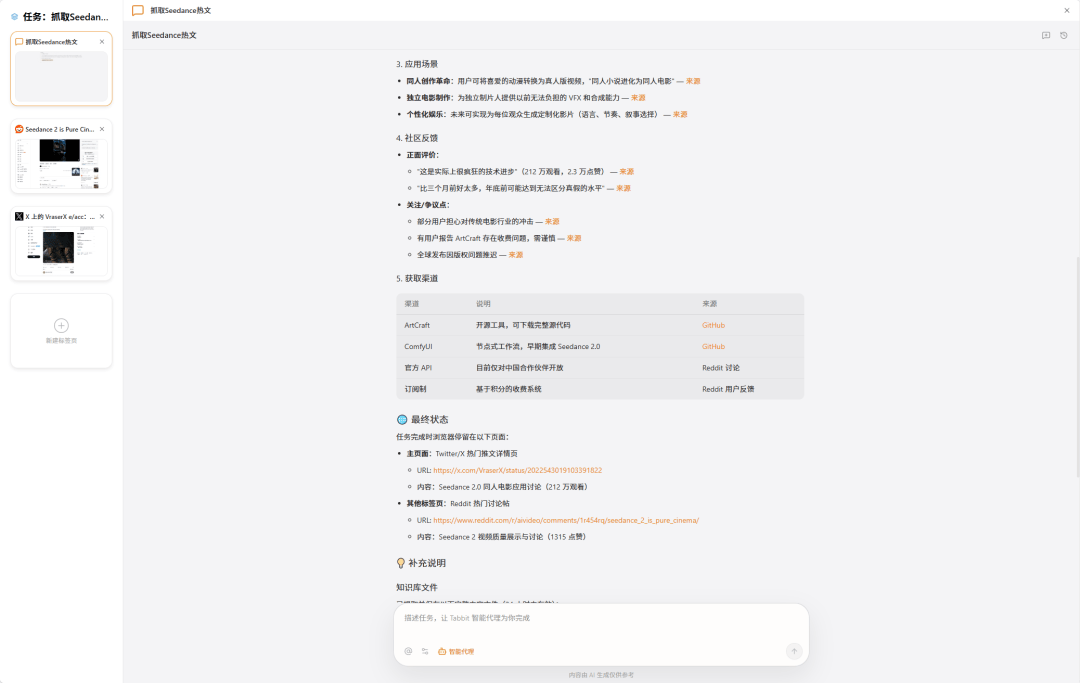Focus the 描述任务 message input field
This screenshot has width=1080, height=683.
coord(601,618)
